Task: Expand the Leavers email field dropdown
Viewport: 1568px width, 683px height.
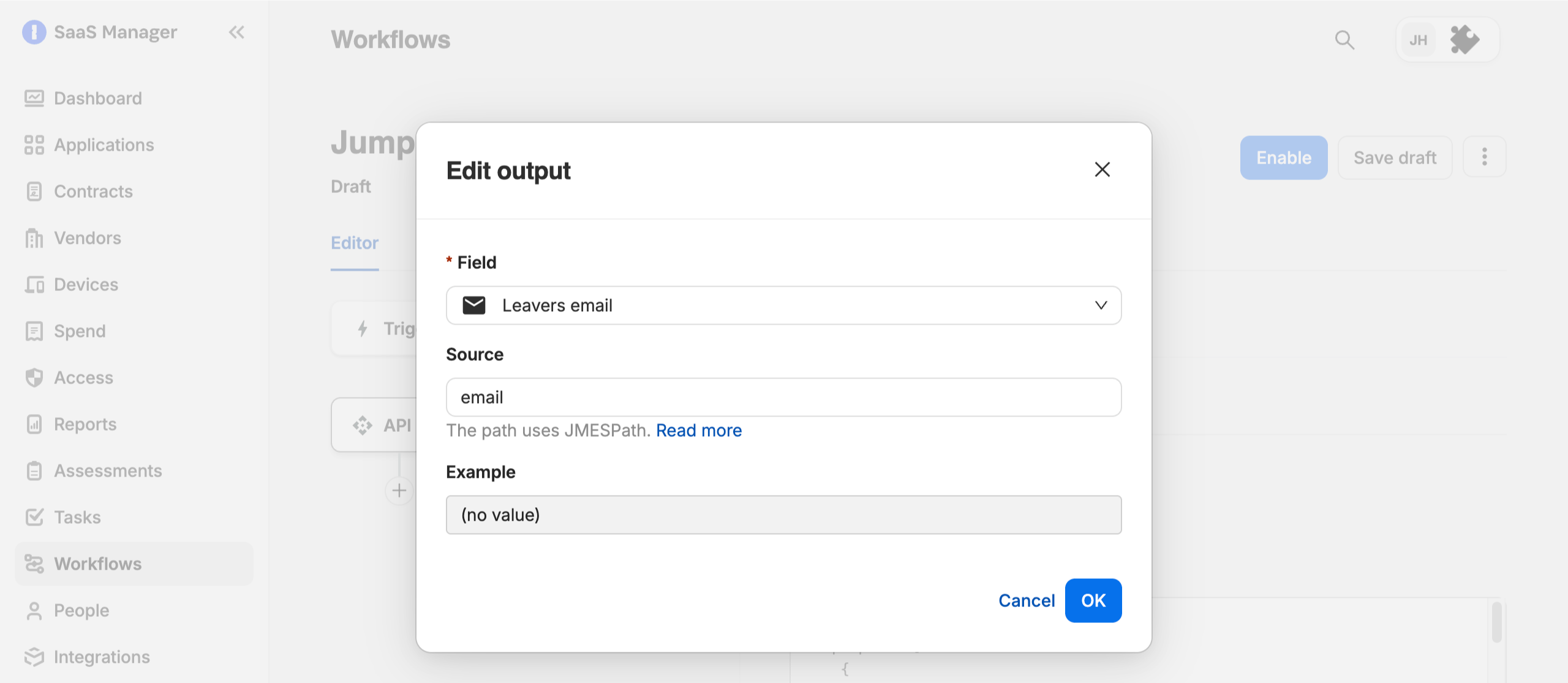Action: coord(783,305)
